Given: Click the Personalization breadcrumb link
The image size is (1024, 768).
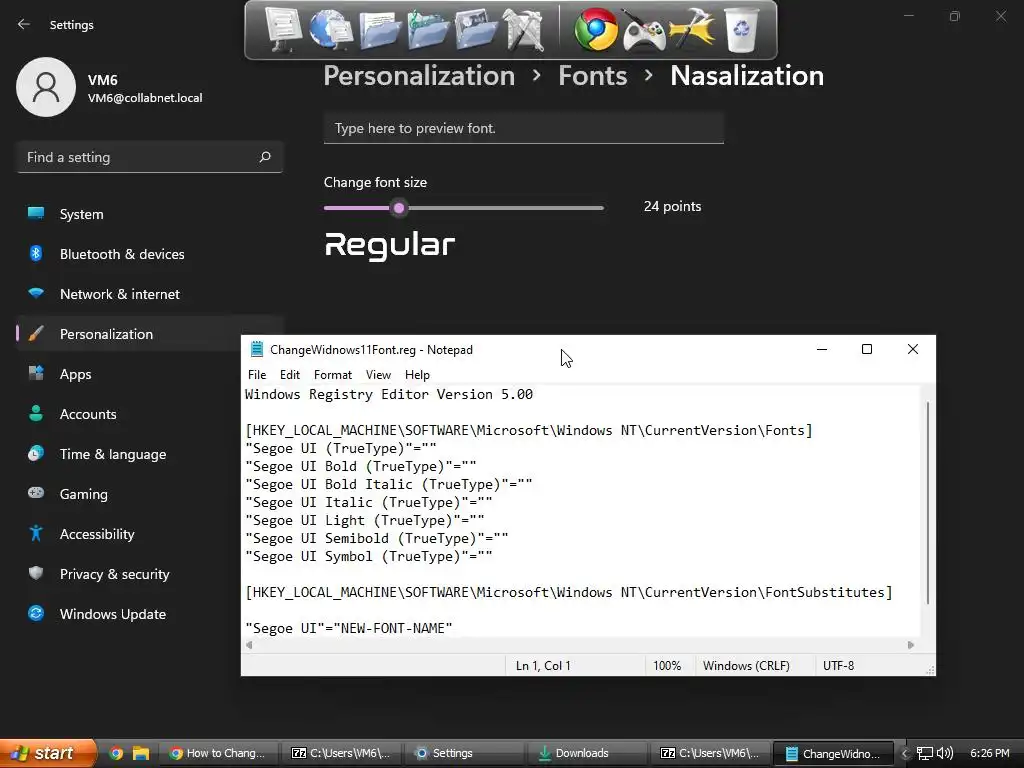Looking at the screenshot, I should point(419,76).
